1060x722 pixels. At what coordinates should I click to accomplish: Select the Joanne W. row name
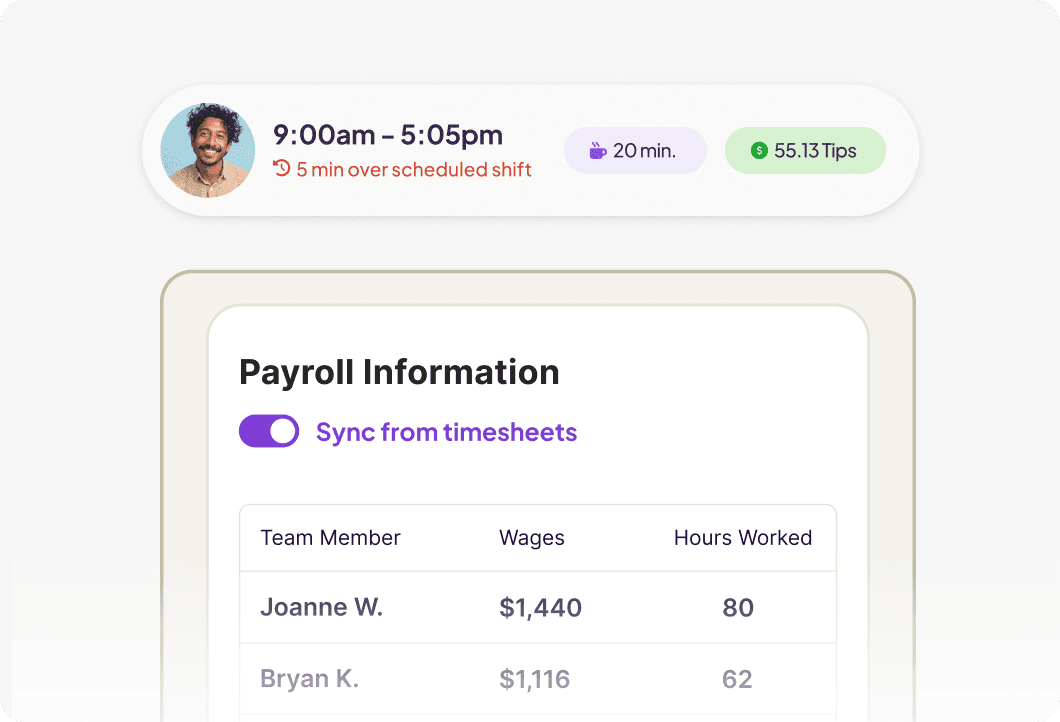point(322,607)
